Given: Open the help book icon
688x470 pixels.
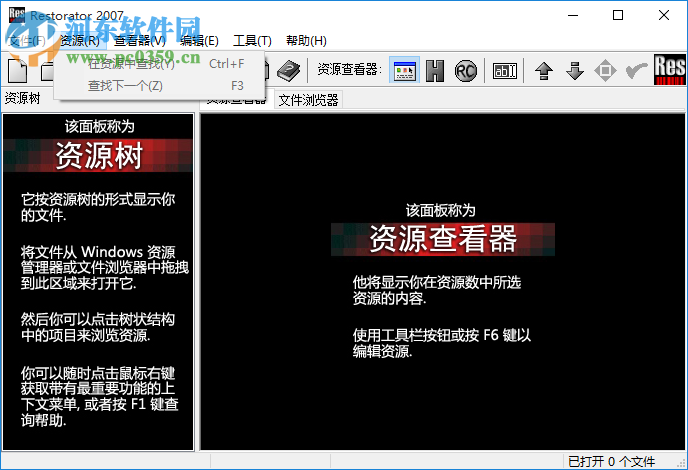Looking at the screenshot, I should tap(288, 71).
